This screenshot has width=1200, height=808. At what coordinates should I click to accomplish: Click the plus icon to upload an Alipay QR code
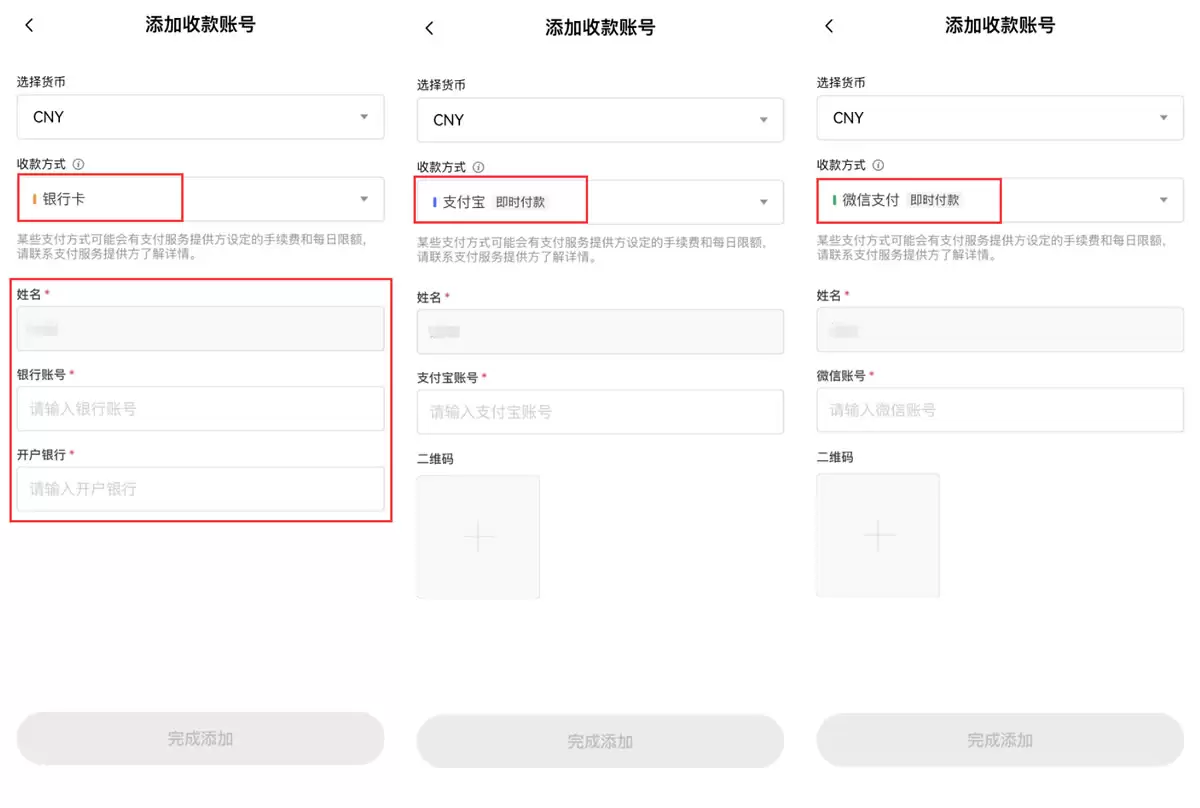[x=478, y=536]
